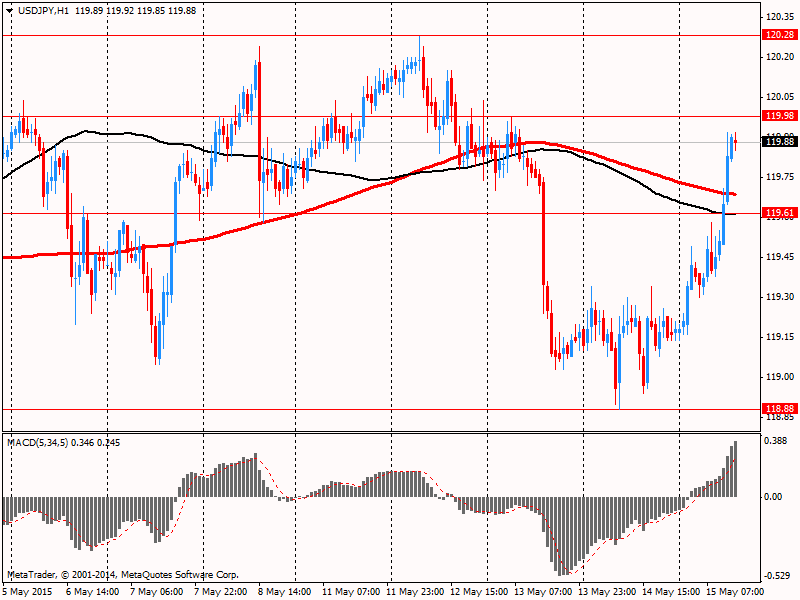Select the 13 May 07:00 time label
Viewport: 800px width, 600px height.
point(543,592)
